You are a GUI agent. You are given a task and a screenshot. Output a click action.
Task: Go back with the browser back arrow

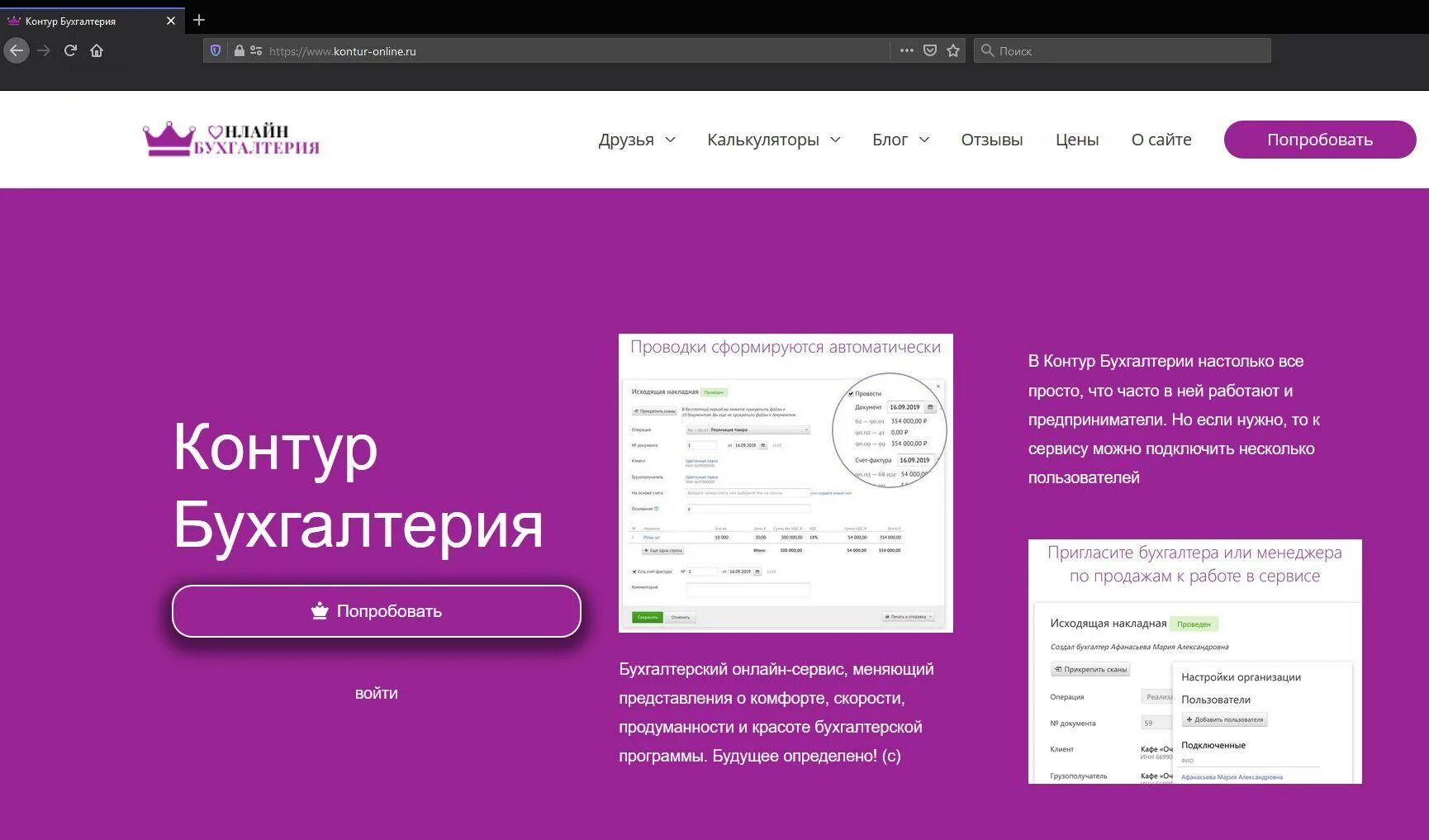17,50
